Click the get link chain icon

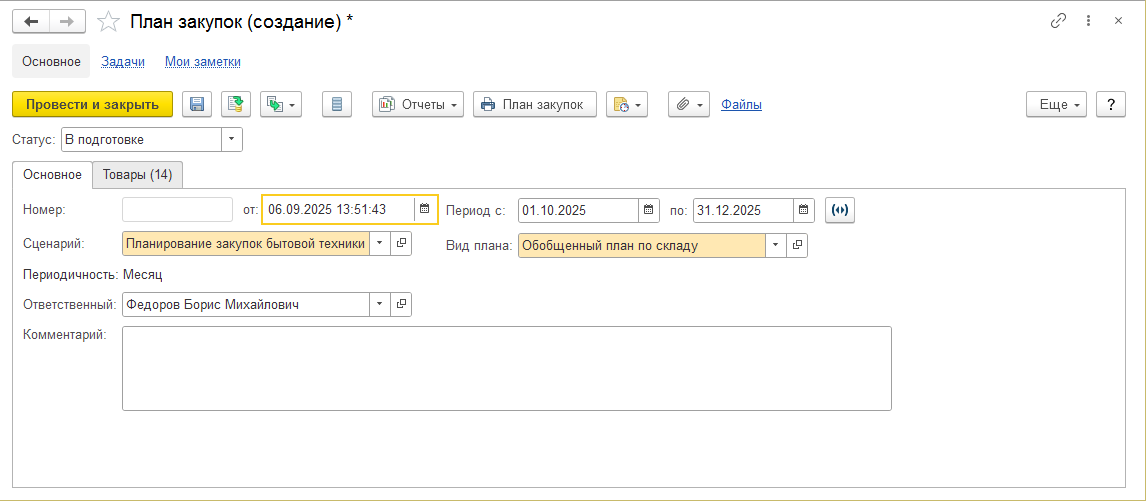point(1058,21)
